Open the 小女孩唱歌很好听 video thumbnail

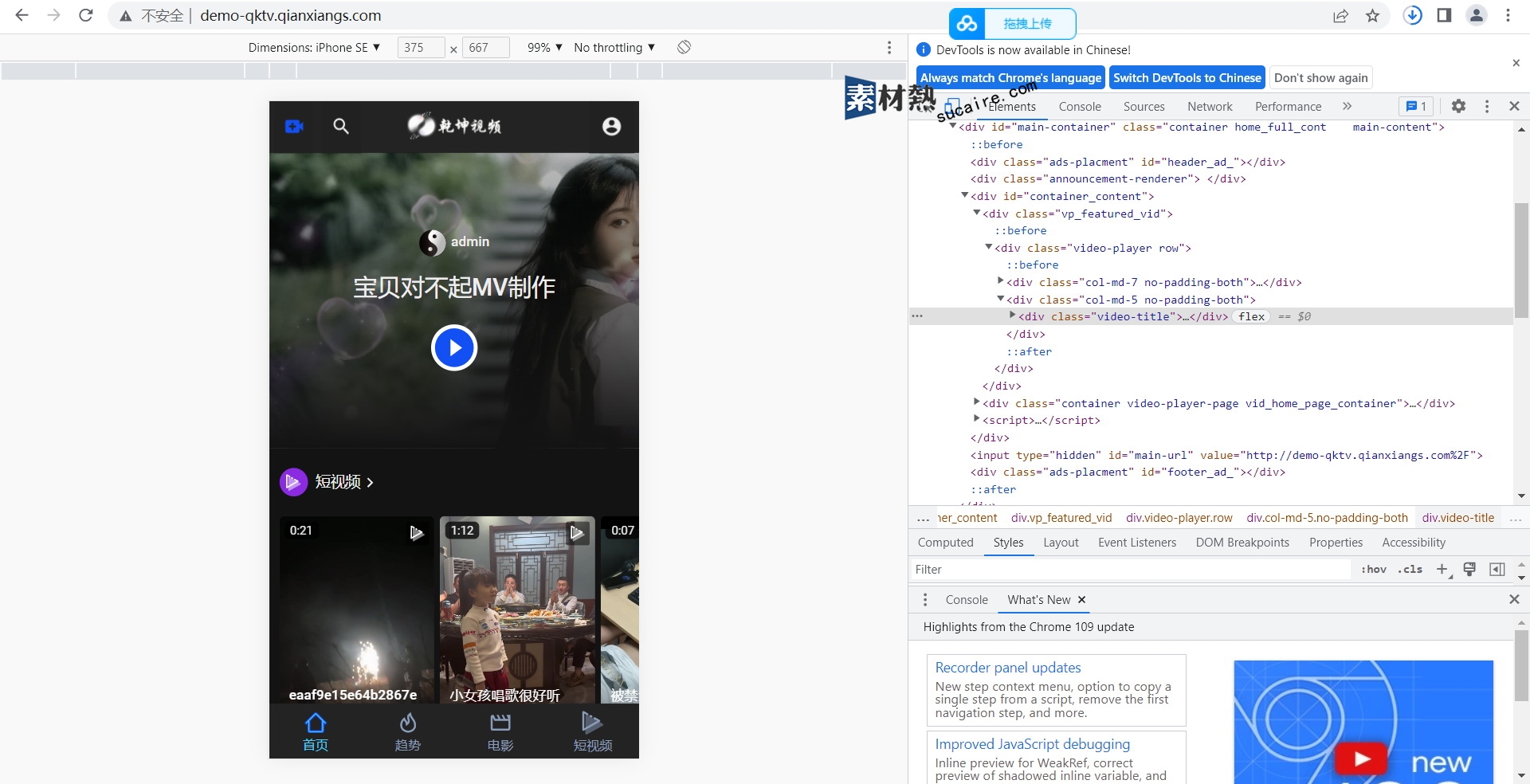click(x=517, y=610)
